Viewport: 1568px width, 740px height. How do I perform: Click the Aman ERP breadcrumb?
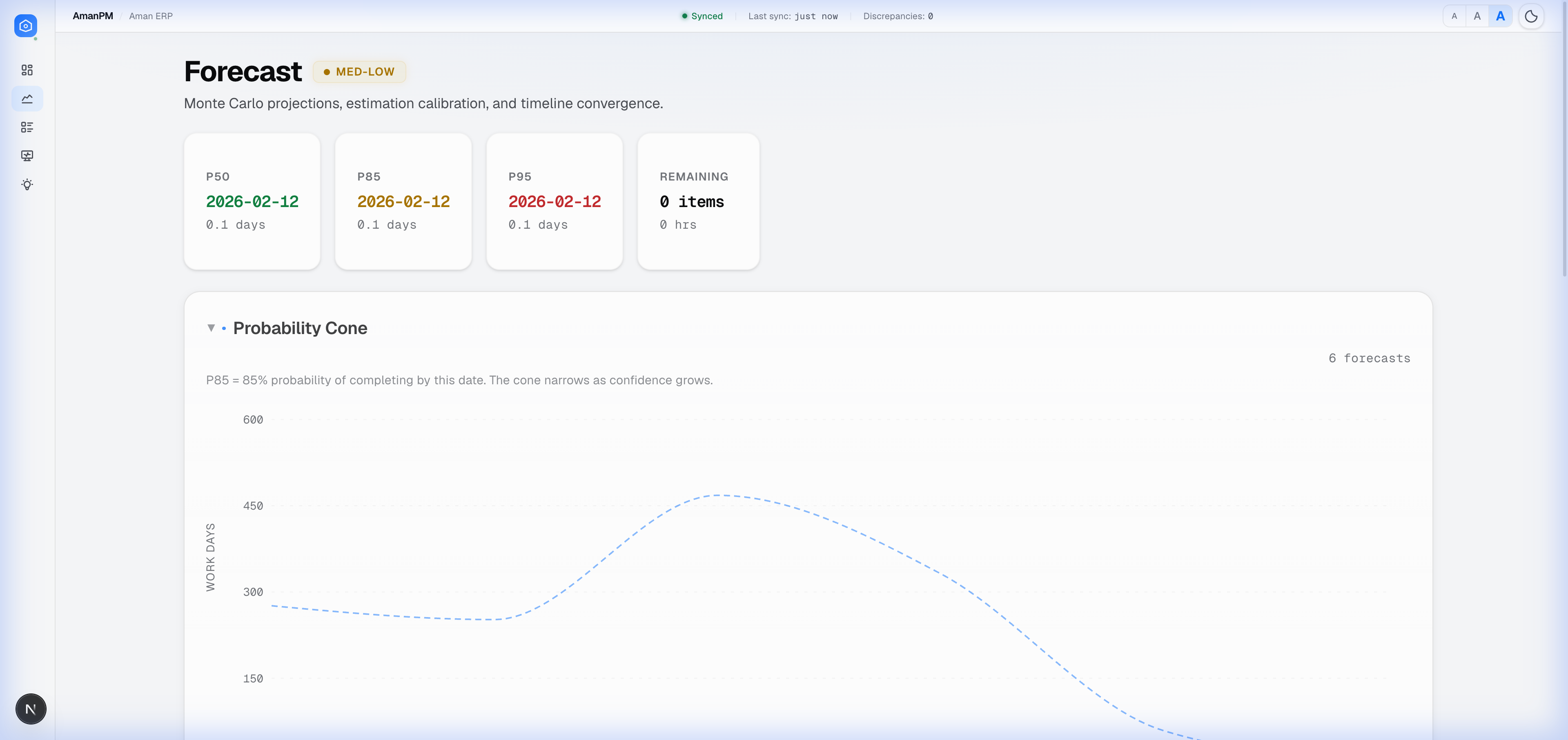pos(150,16)
